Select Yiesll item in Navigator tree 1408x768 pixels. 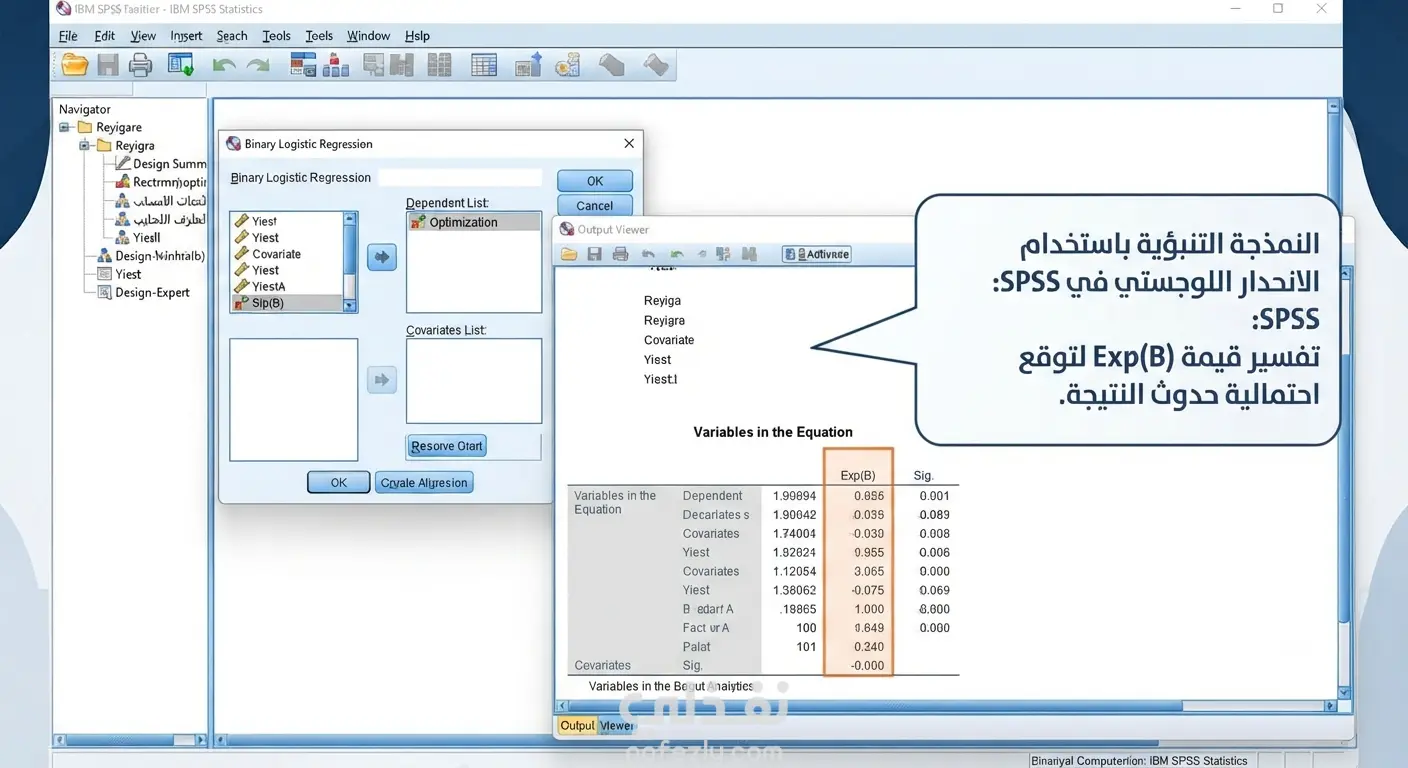pyautogui.click(x=147, y=238)
